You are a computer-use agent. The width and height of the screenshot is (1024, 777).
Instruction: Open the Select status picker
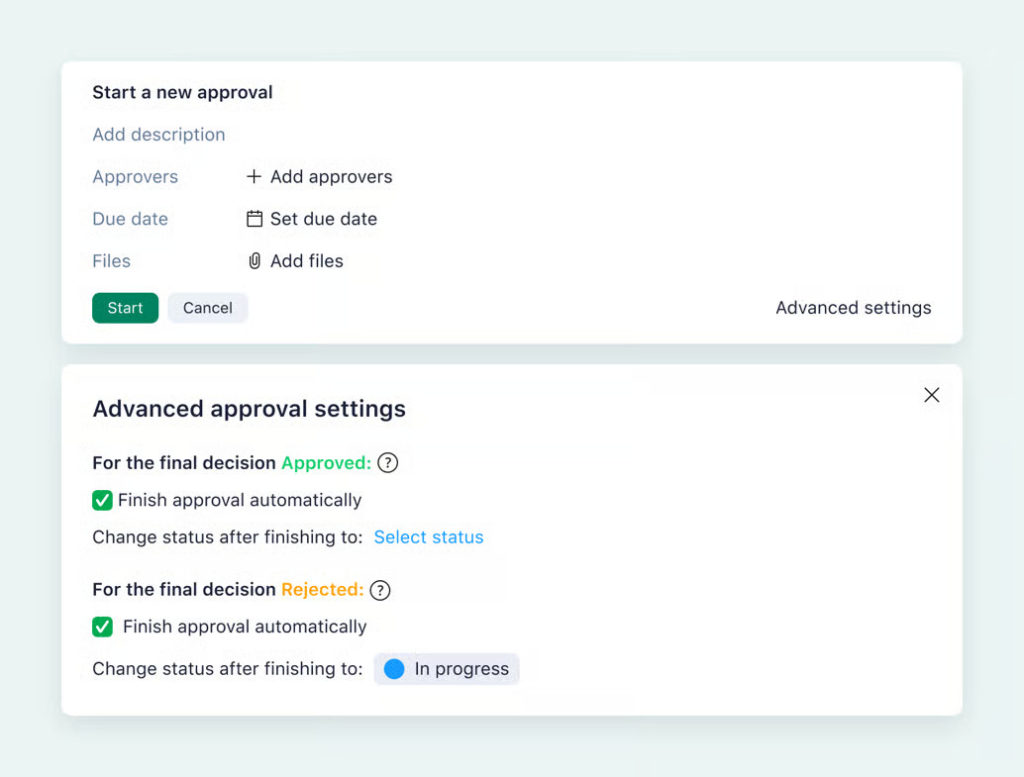[x=428, y=537]
